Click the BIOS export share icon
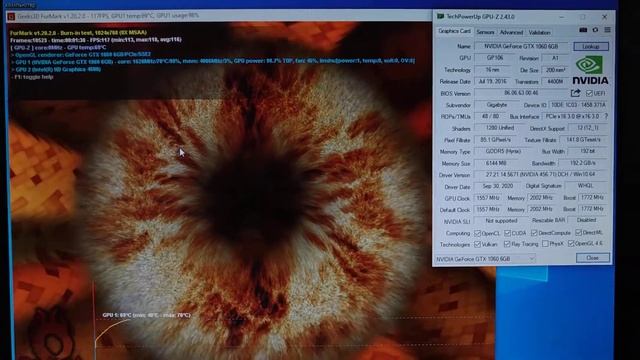 pyautogui.click(x=576, y=93)
